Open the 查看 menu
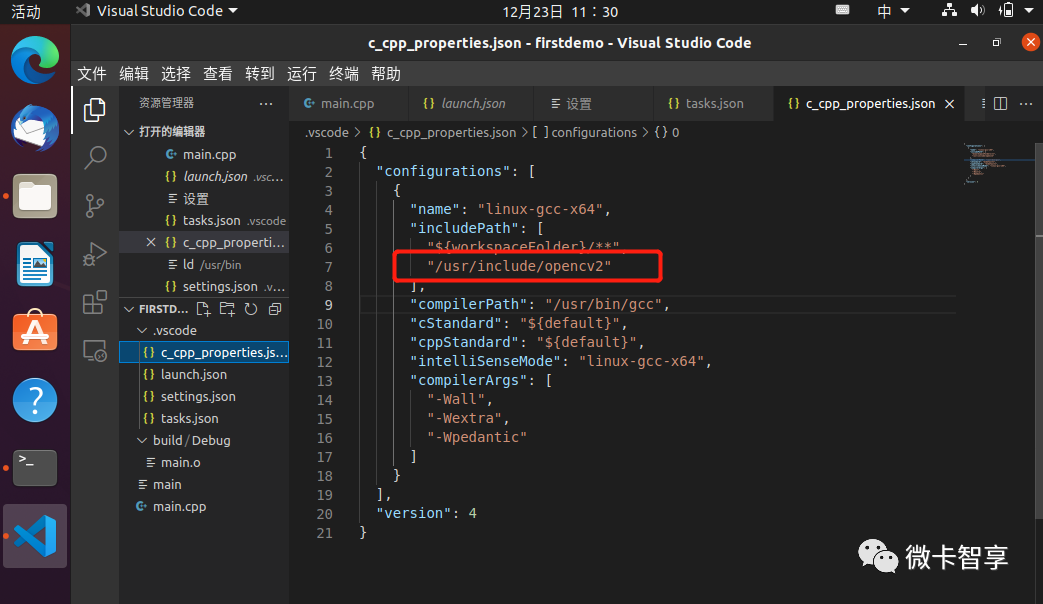The width and height of the screenshot is (1043, 604). click(218, 73)
